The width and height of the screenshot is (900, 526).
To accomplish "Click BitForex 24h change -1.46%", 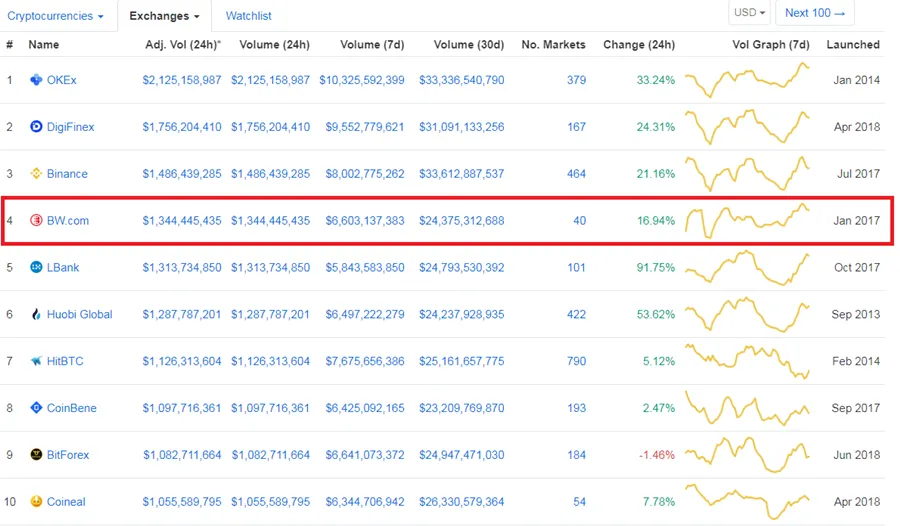I will click(x=657, y=455).
